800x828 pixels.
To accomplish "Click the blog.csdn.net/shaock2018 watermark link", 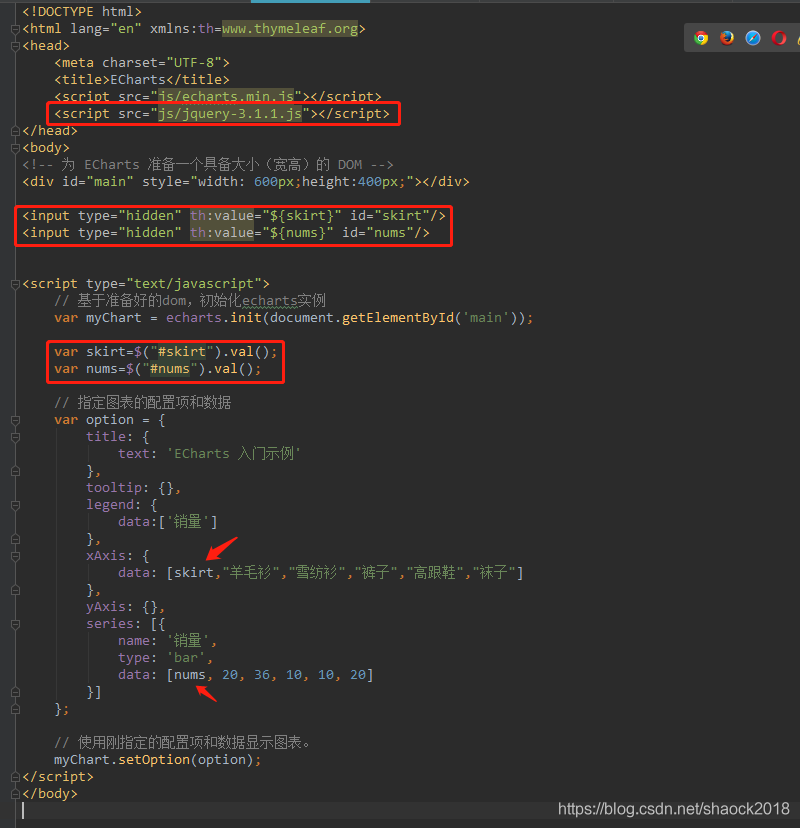I will [673, 809].
